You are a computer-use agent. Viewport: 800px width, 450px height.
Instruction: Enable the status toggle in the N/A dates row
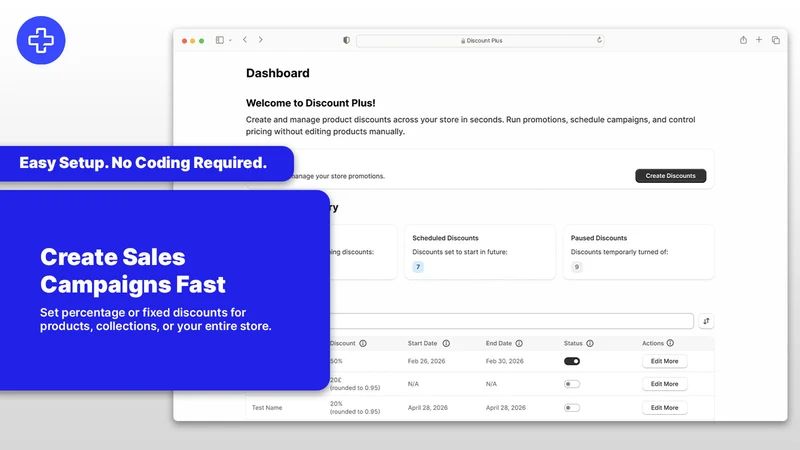click(572, 384)
